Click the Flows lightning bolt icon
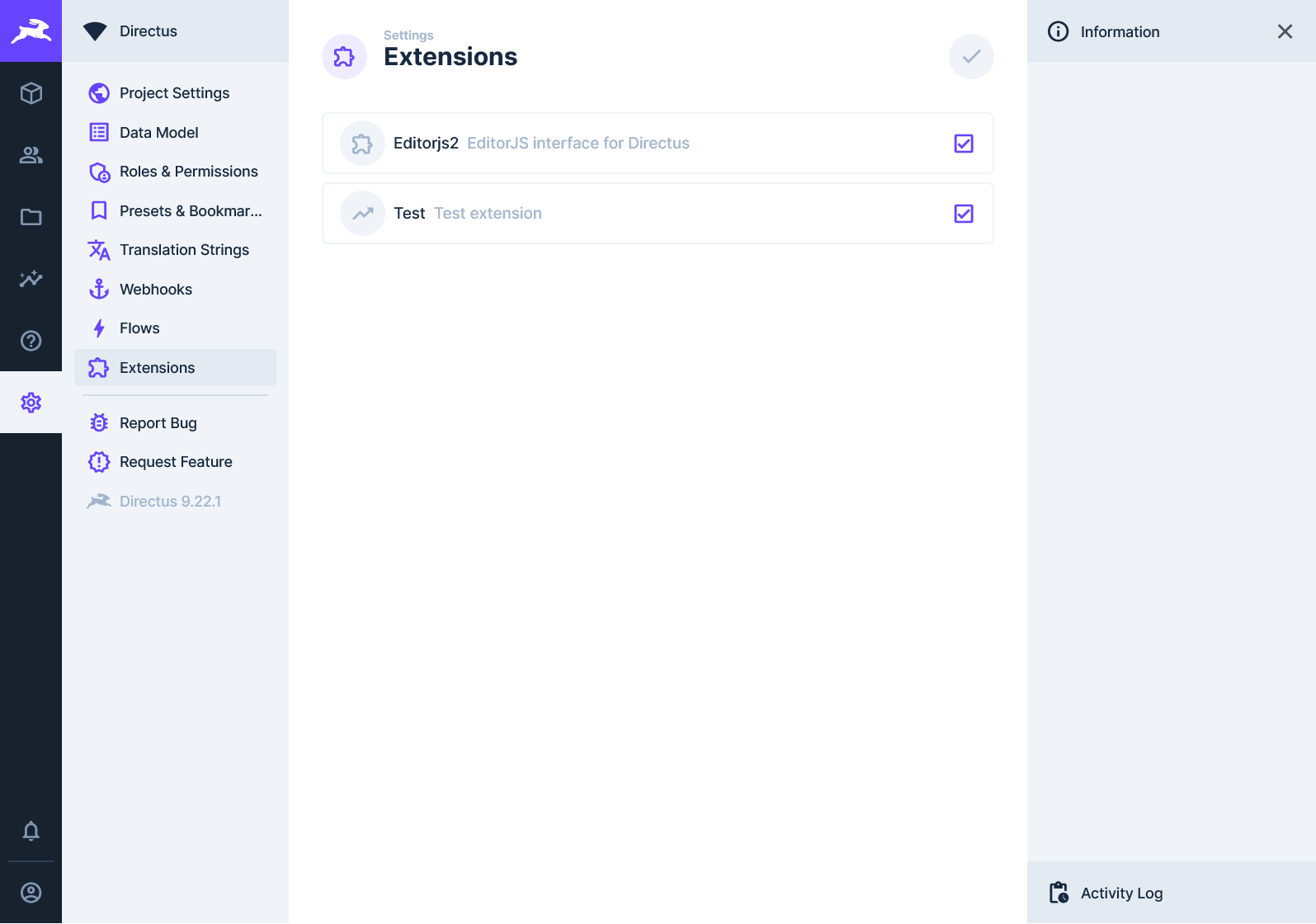Image resolution: width=1316 pixels, height=924 pixels. [99, 328]
